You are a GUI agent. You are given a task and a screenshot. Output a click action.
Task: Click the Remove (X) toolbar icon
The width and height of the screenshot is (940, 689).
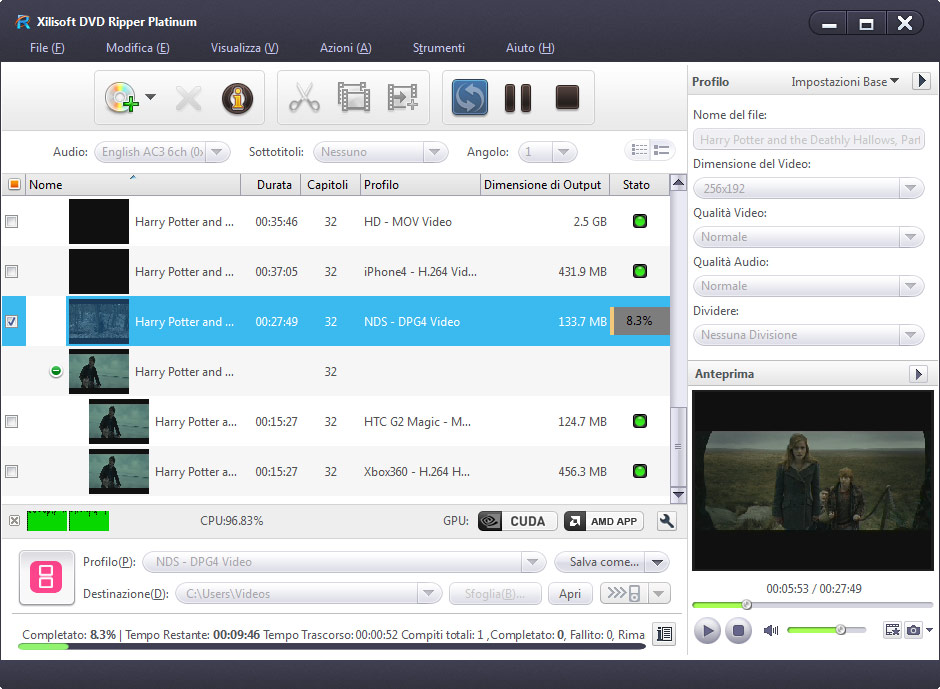(x=188, y=98)
